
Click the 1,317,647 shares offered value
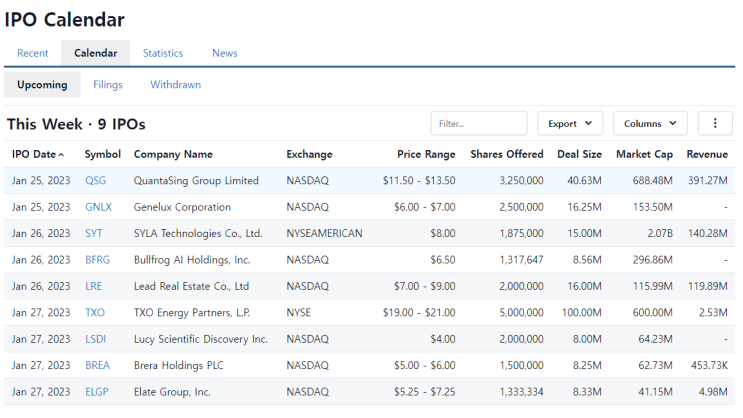point(521,260)
